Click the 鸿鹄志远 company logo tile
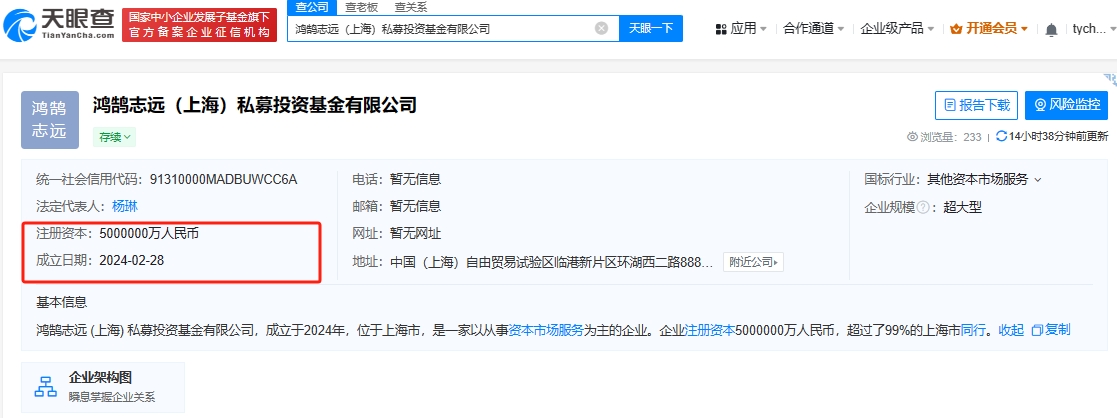The image size is (1117, 418). click(x=49, y=119)
